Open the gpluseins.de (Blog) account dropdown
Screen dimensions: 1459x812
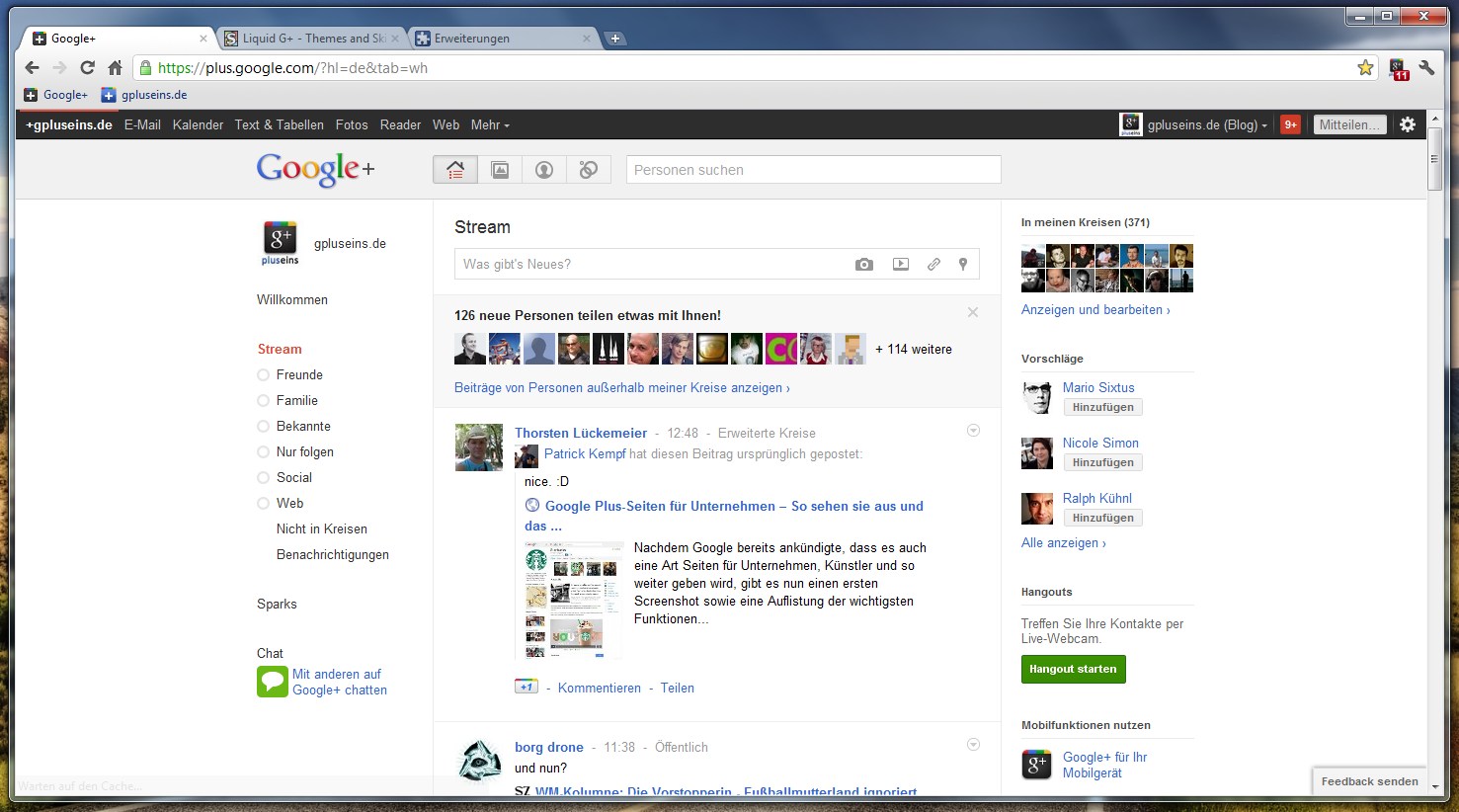click(1194, 124)
